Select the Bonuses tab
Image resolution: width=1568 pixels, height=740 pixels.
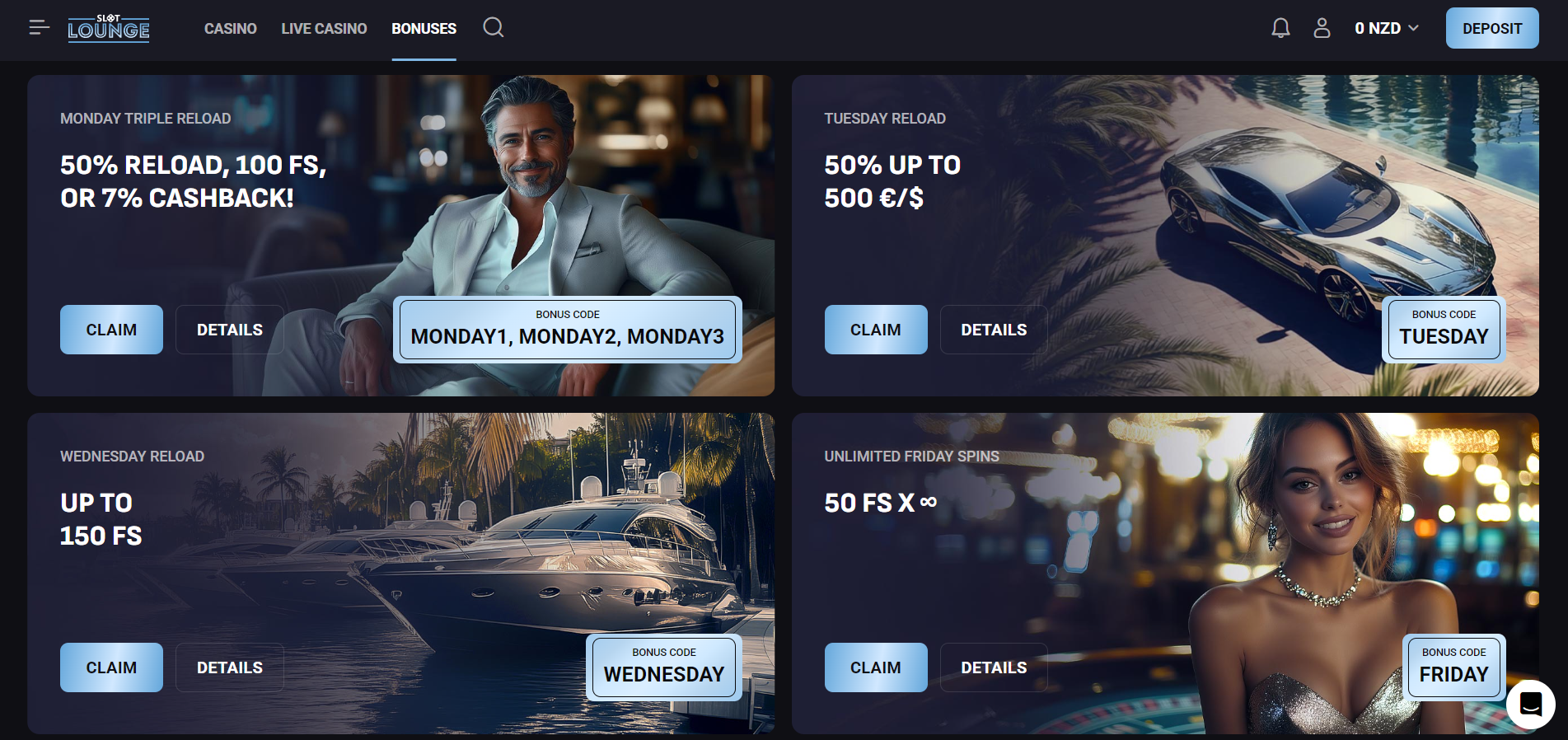pos(424,29)
